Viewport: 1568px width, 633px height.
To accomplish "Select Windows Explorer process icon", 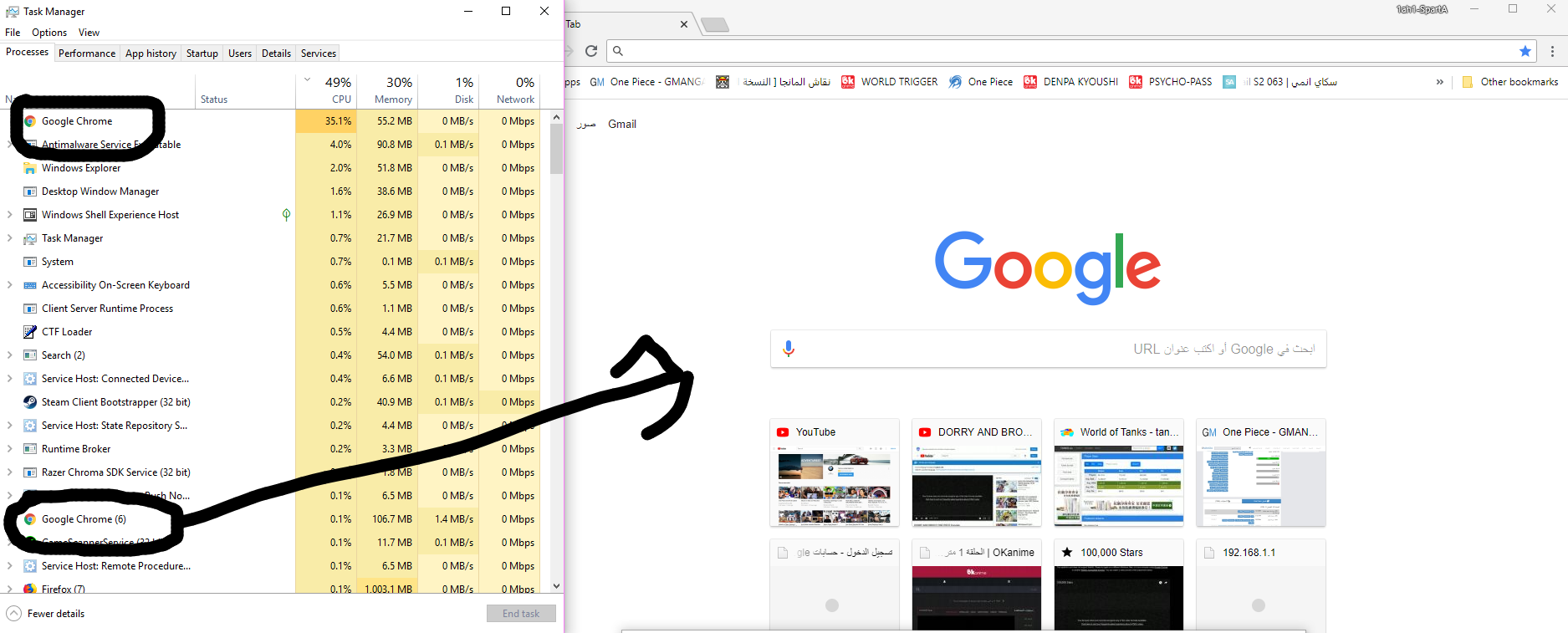I will click(30, 168).
